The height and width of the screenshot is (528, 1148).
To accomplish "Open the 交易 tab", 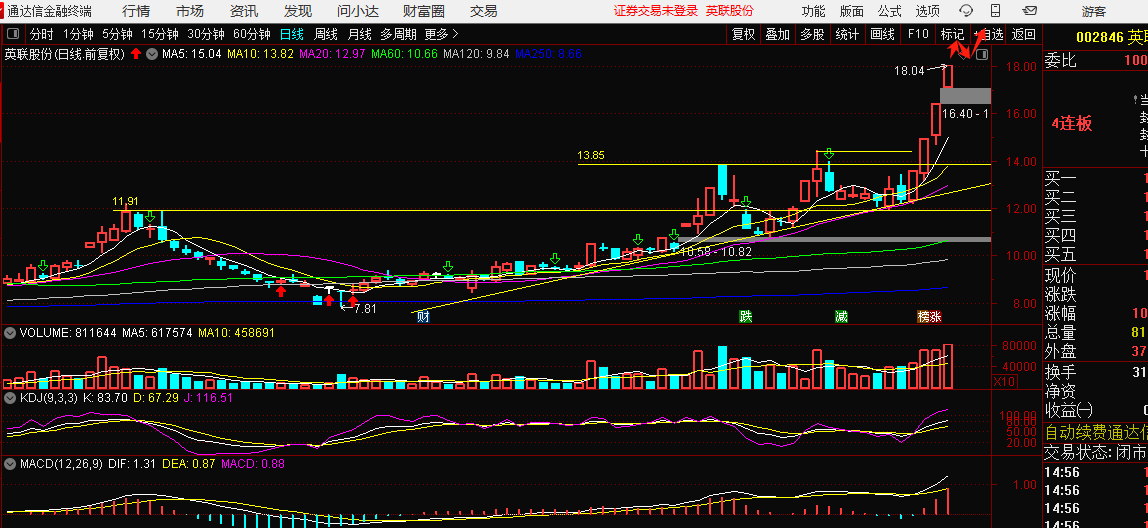I will (x=483, y=11).
